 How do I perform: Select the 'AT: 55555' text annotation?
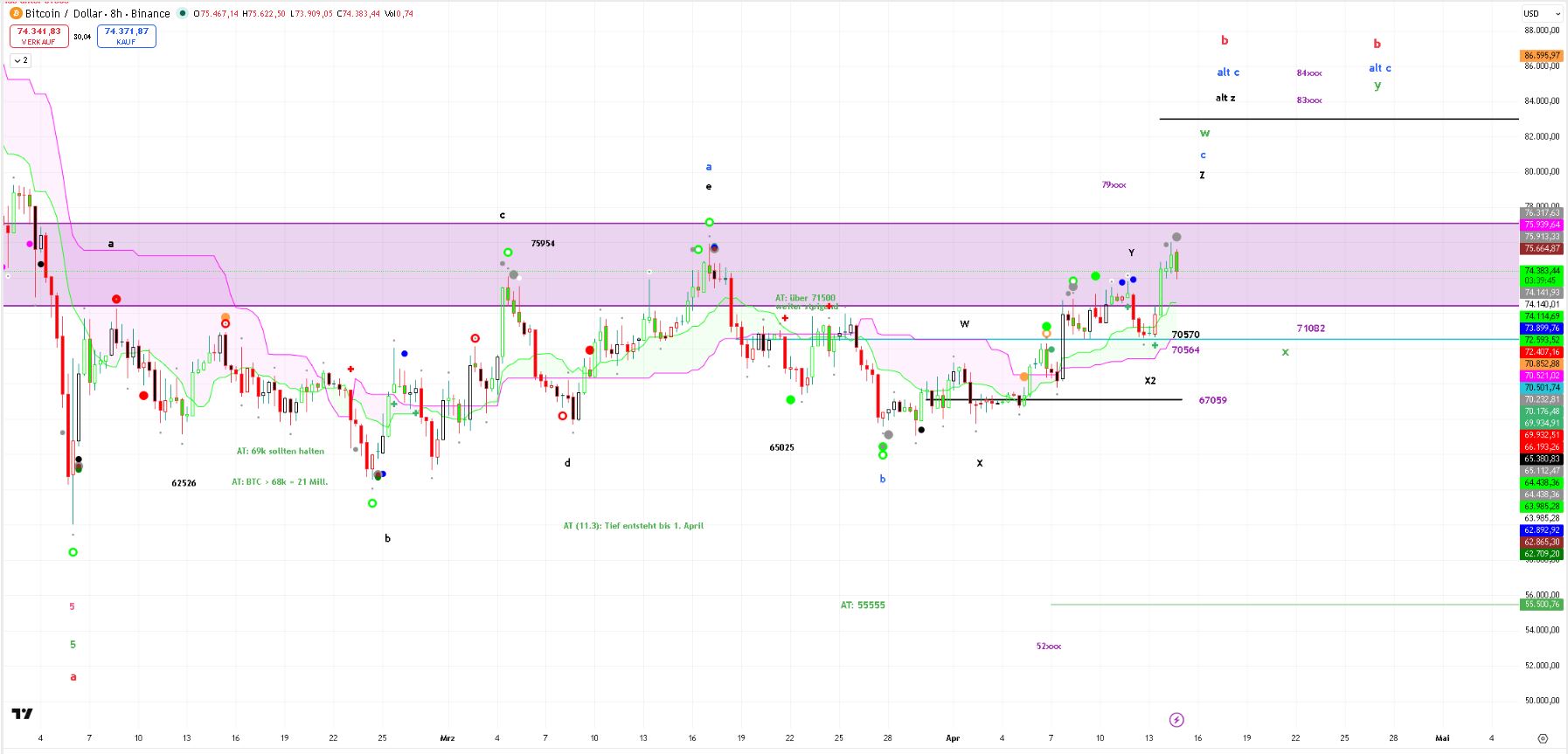tap(862, 605)
